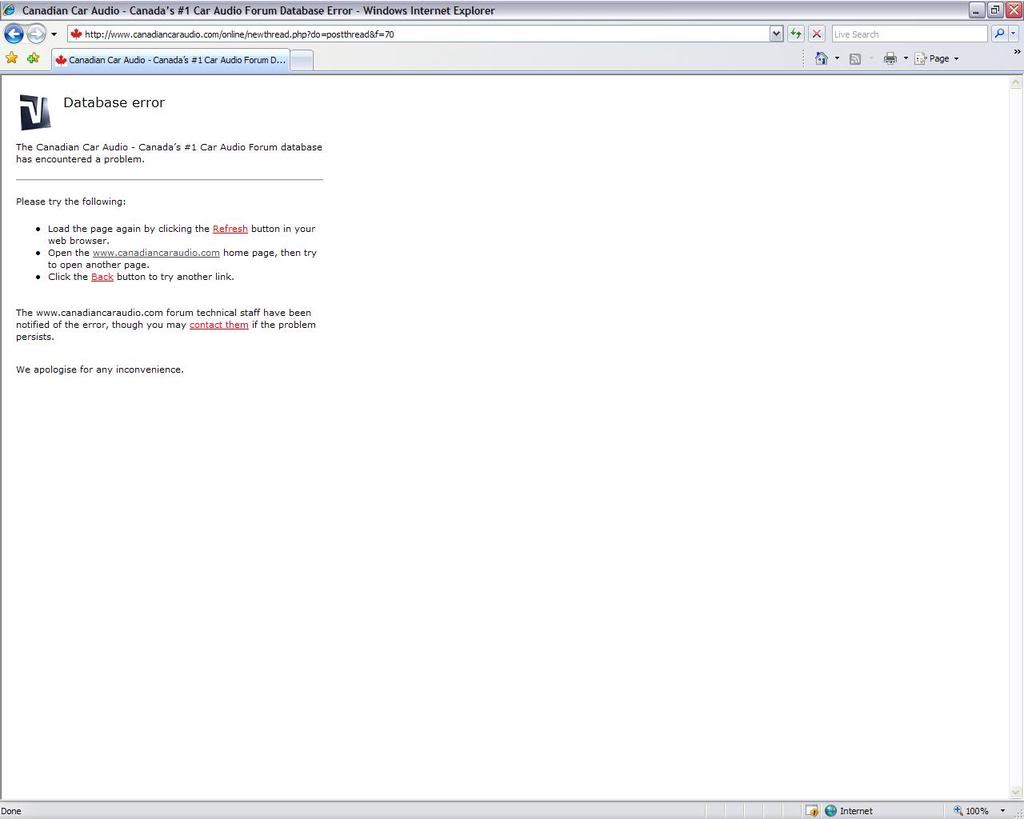Open the address bar history dropdown
The height and width of the screenshot is (819, 1024).
coord(777,33)
